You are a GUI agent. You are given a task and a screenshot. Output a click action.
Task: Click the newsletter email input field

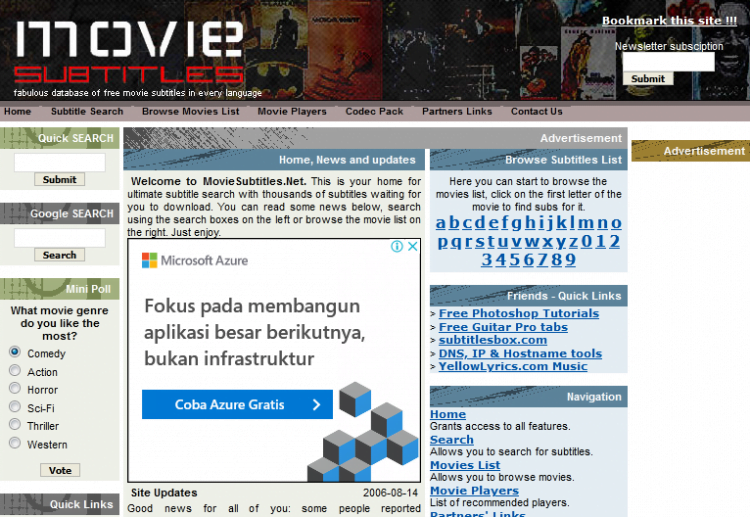[x=669, y=62]
